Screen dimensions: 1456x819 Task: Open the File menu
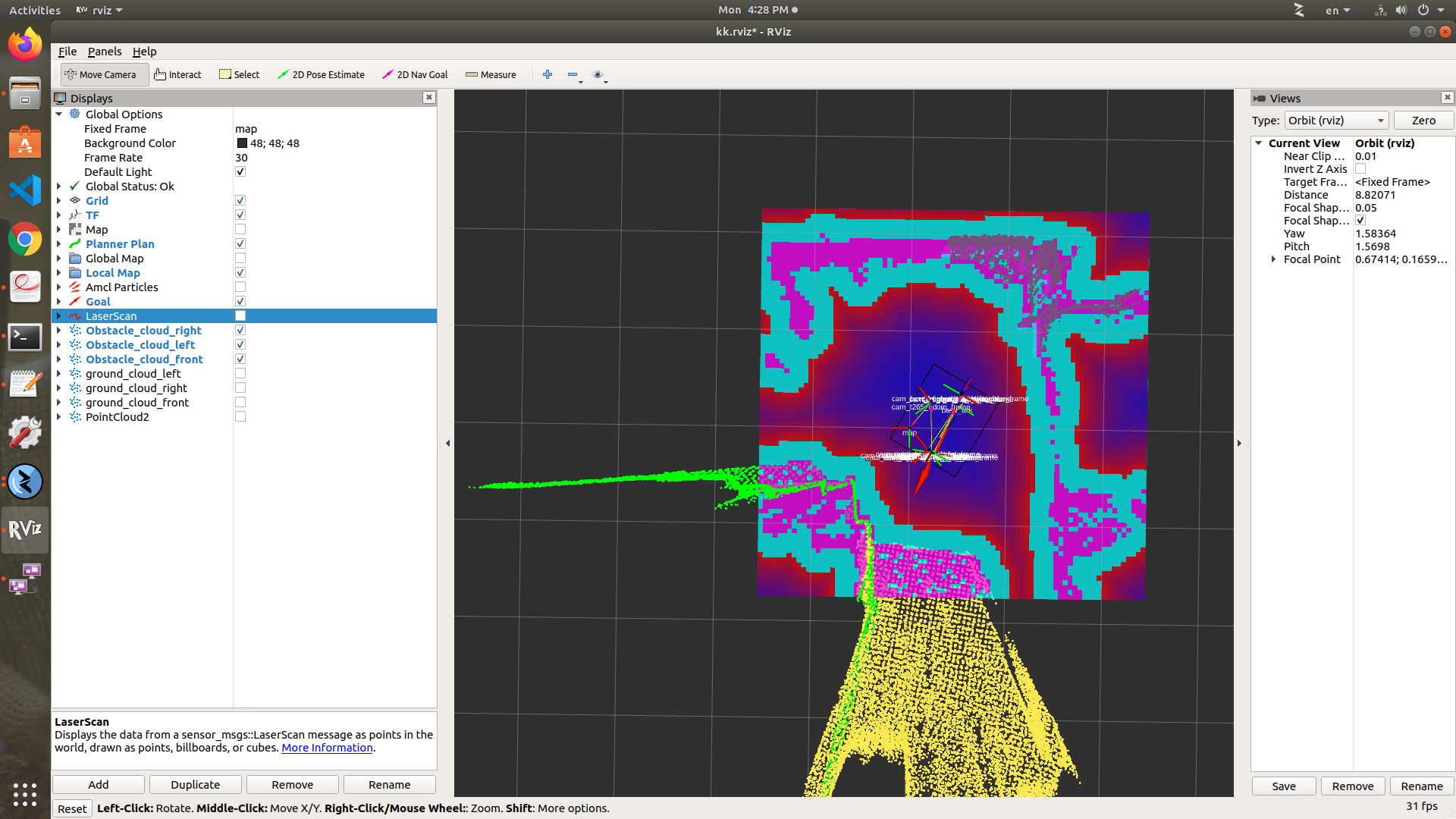(67, 52)
